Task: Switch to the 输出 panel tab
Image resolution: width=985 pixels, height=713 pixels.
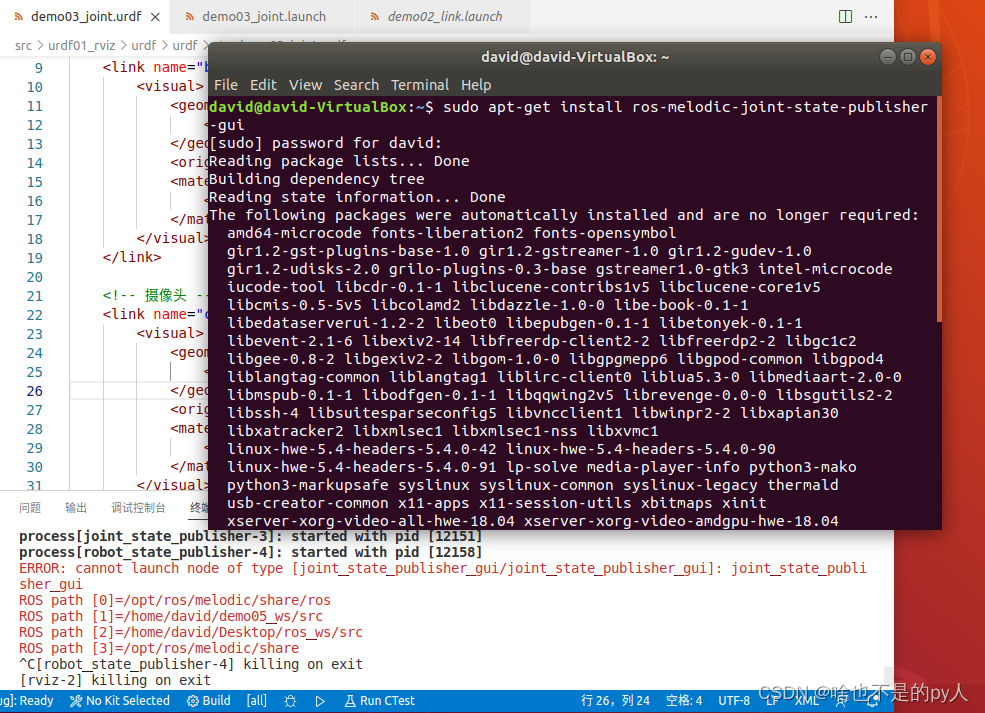Action: [x=76, y=508]
